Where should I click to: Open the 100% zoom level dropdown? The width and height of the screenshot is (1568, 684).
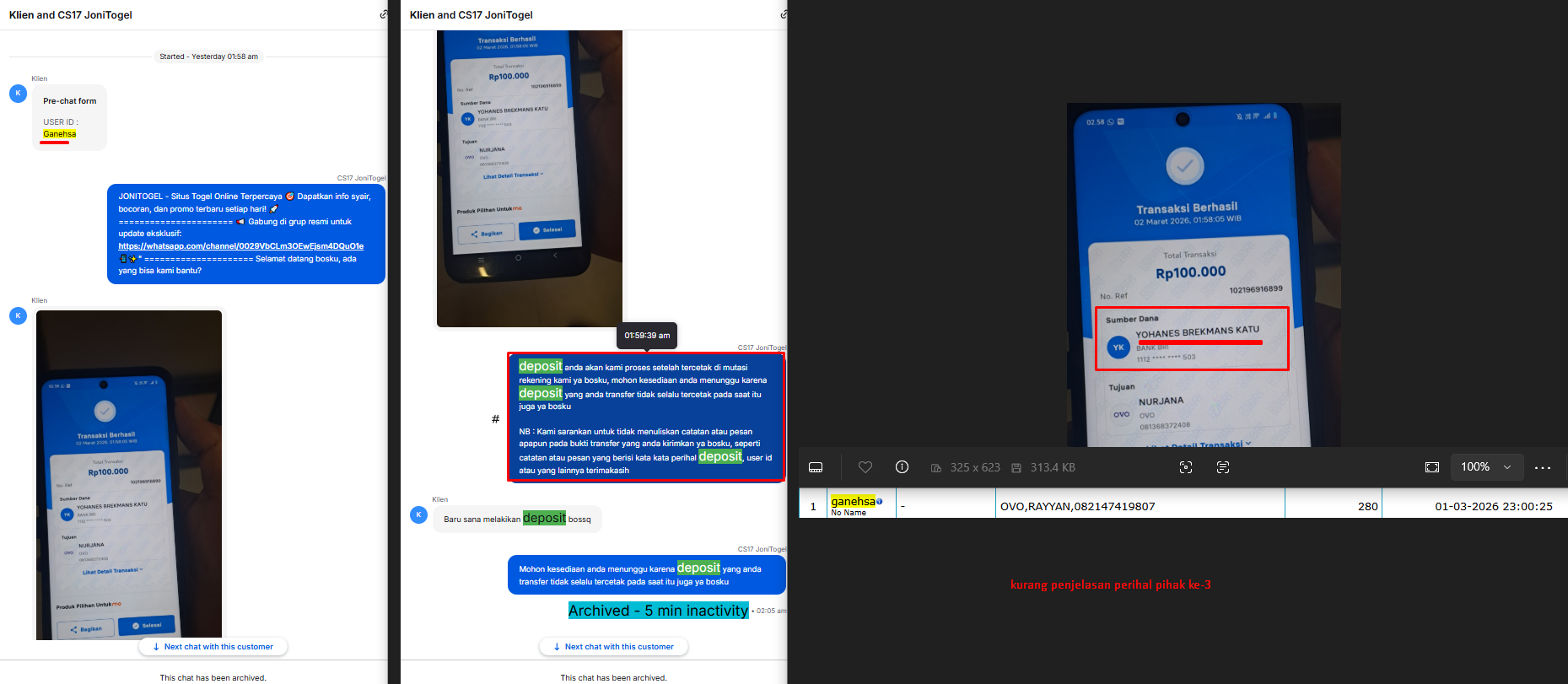tap(1486, 467)
